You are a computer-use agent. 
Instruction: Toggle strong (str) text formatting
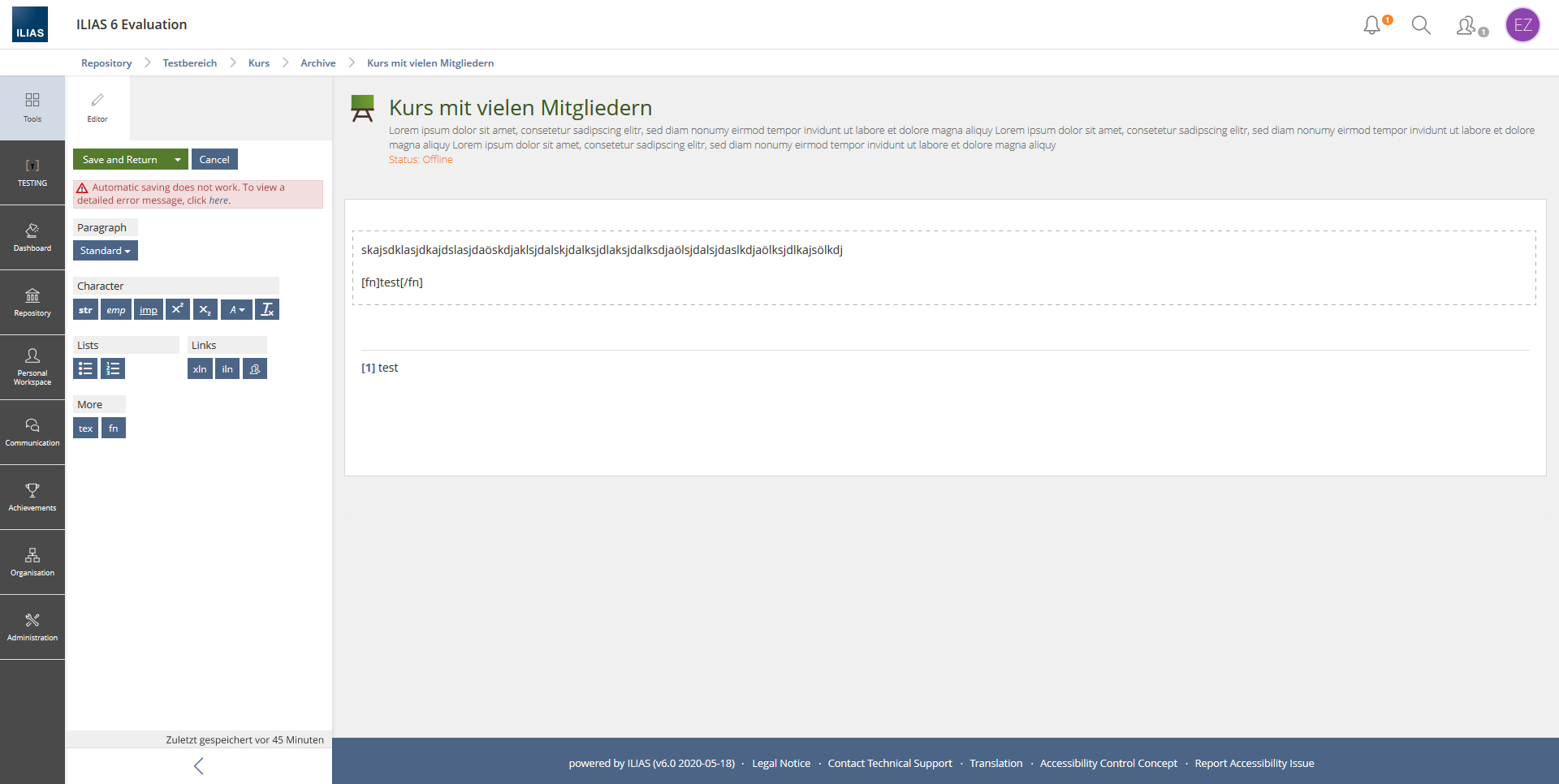(85, 309)
